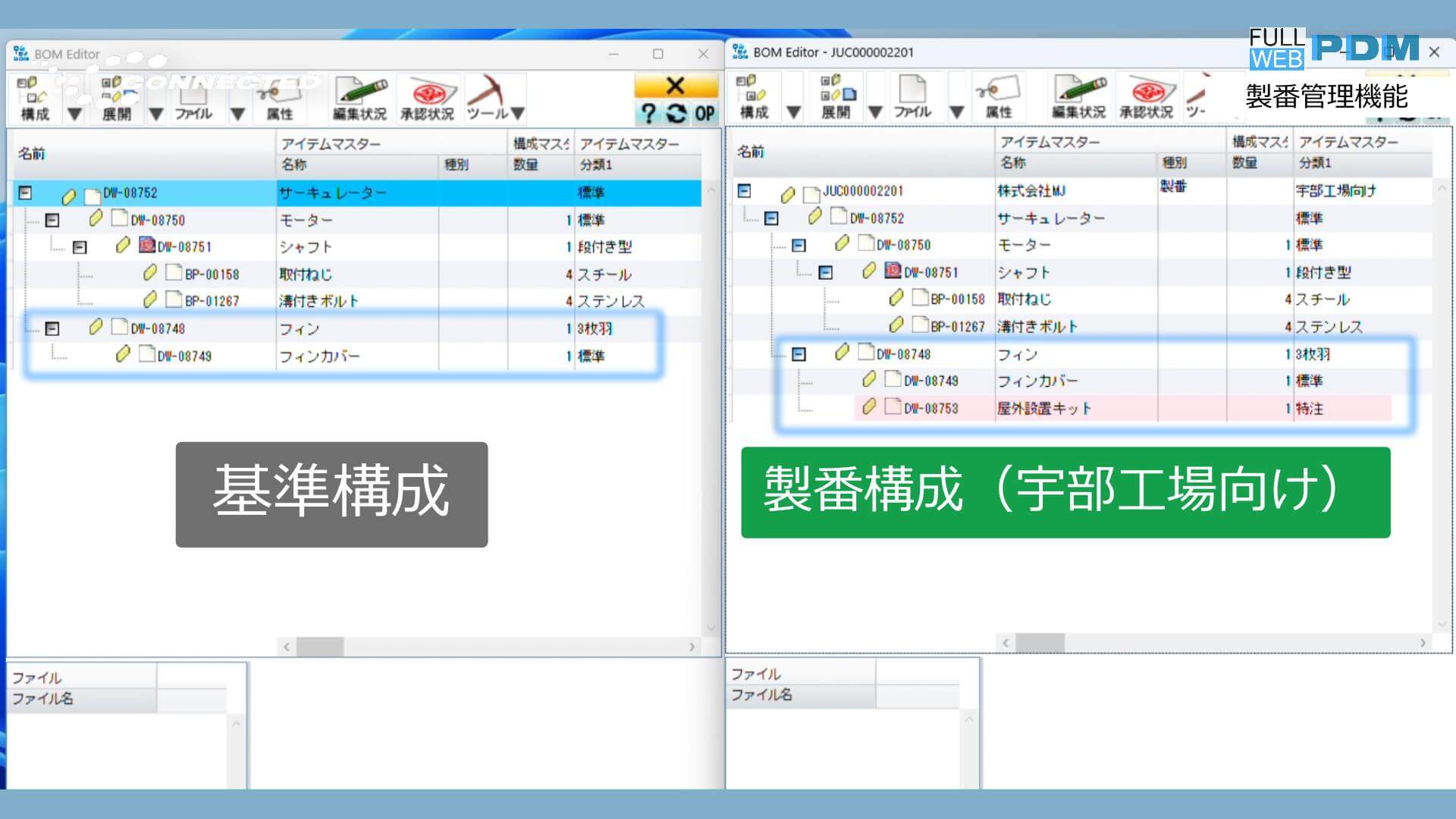Image resolution: width=1456 pixels, height=819 pixels.
Task: Collapse the JUC000002201 root node
Action: (745, 190)
